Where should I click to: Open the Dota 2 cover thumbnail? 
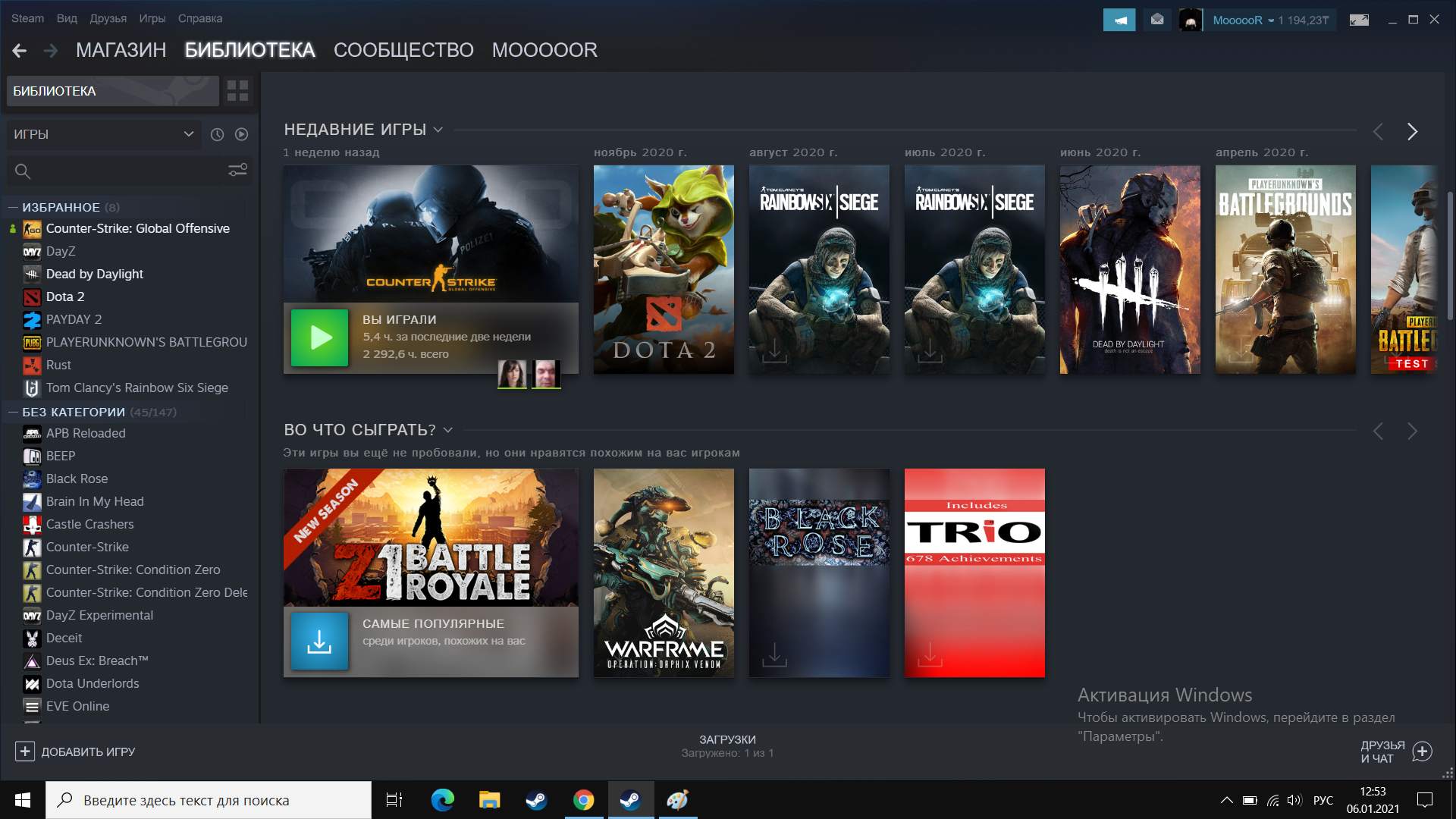664,269
